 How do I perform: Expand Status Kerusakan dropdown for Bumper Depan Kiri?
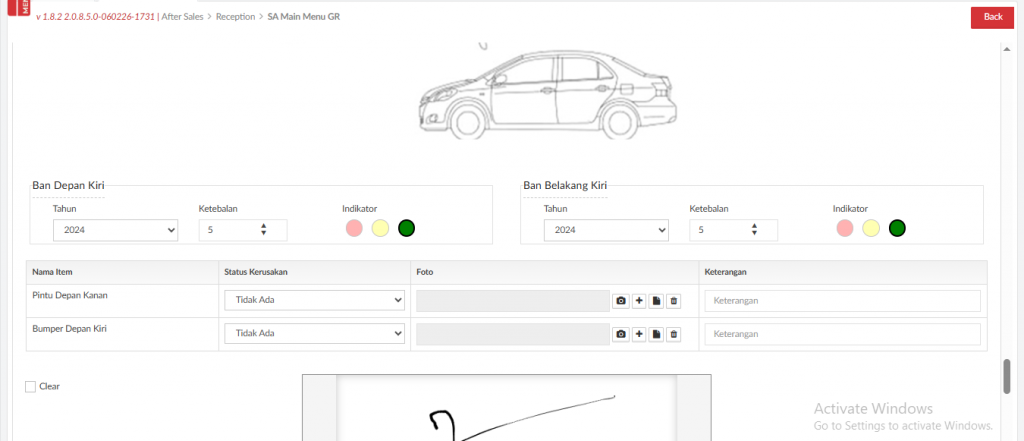(314, 334)
